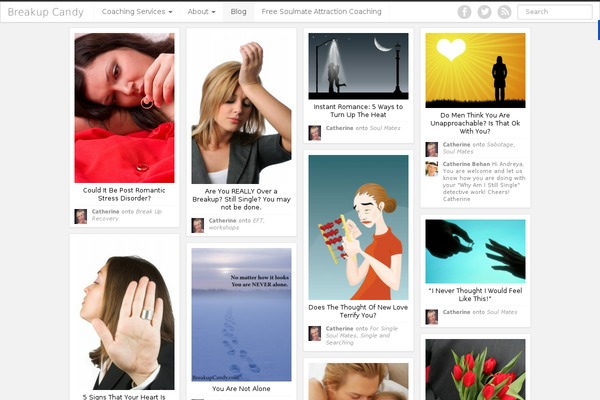
Task: Open 'Soul Mates' category under I Never Thought post
Action: pos(502,312)
